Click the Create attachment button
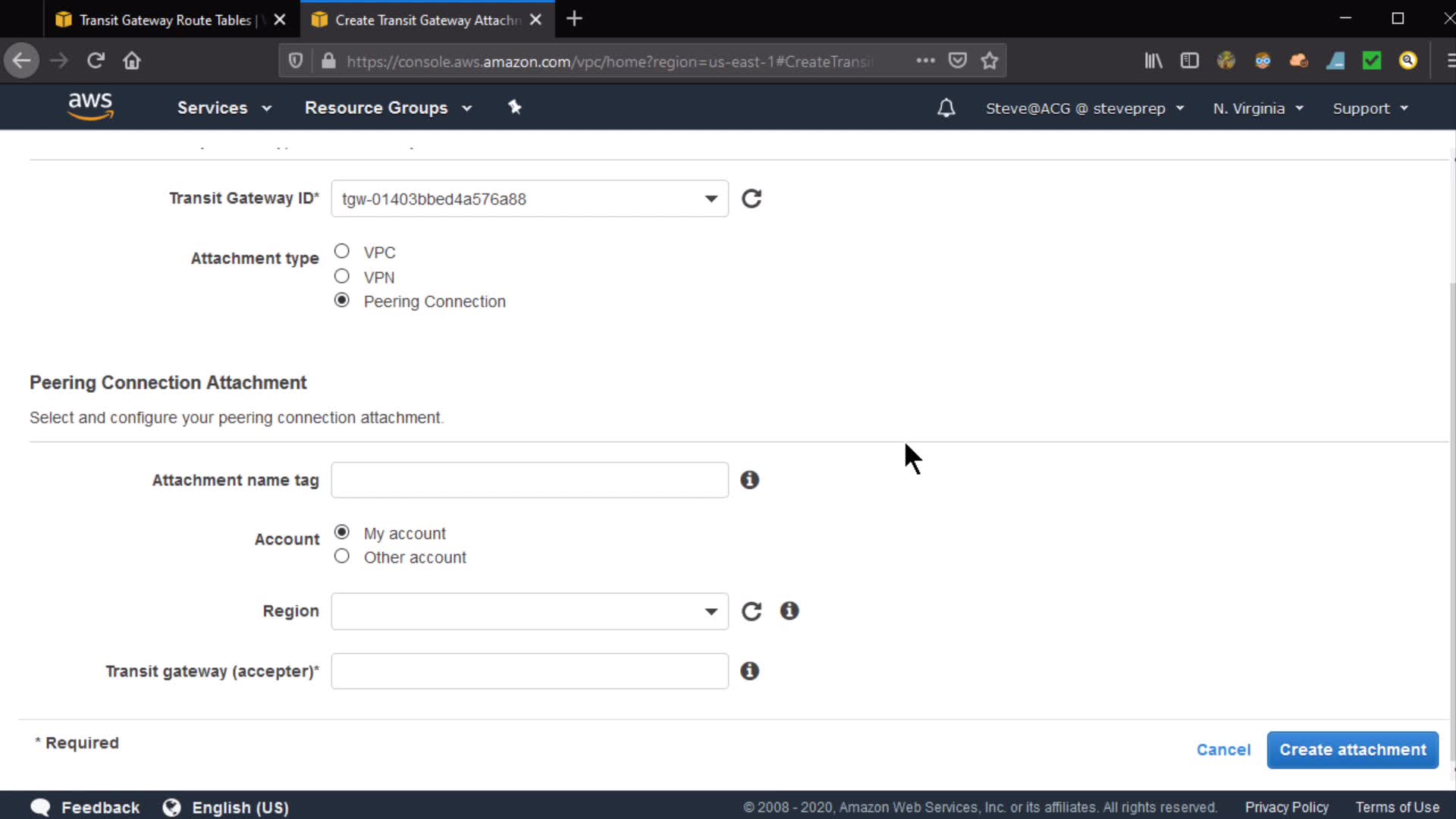The width and height of the screenshot is (1456, 819). (1352, 750)
